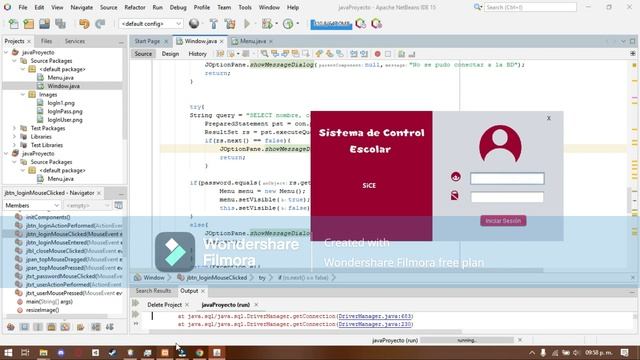The height and width of the screenshot is (360, 640).
Task: Close the login window with X
Action: (x=549, y=118)
